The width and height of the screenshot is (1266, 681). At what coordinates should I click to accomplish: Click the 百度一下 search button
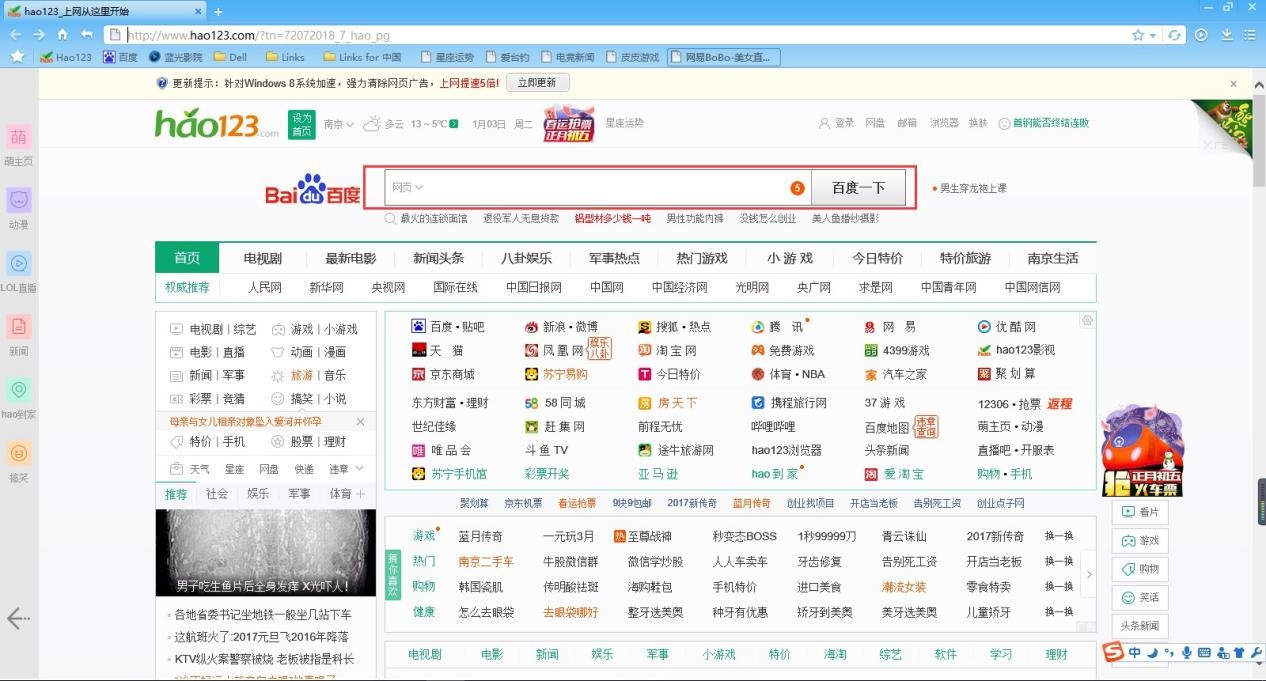[859, 186]
